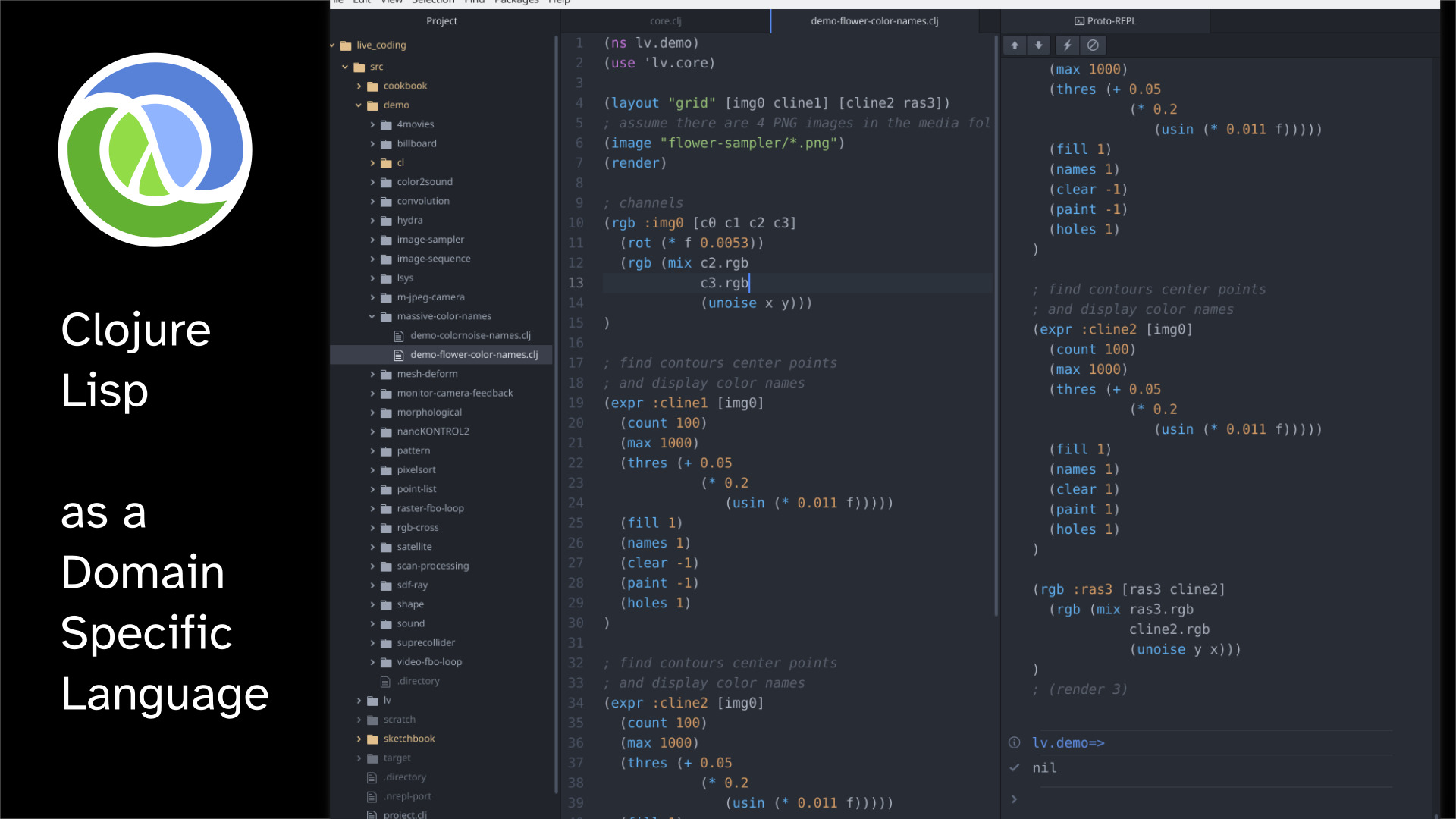Image resolution: width=1456 pixels, height=819 pixels.
Task: Expand the lv folder chevron
Action: [x=359, y=701]
